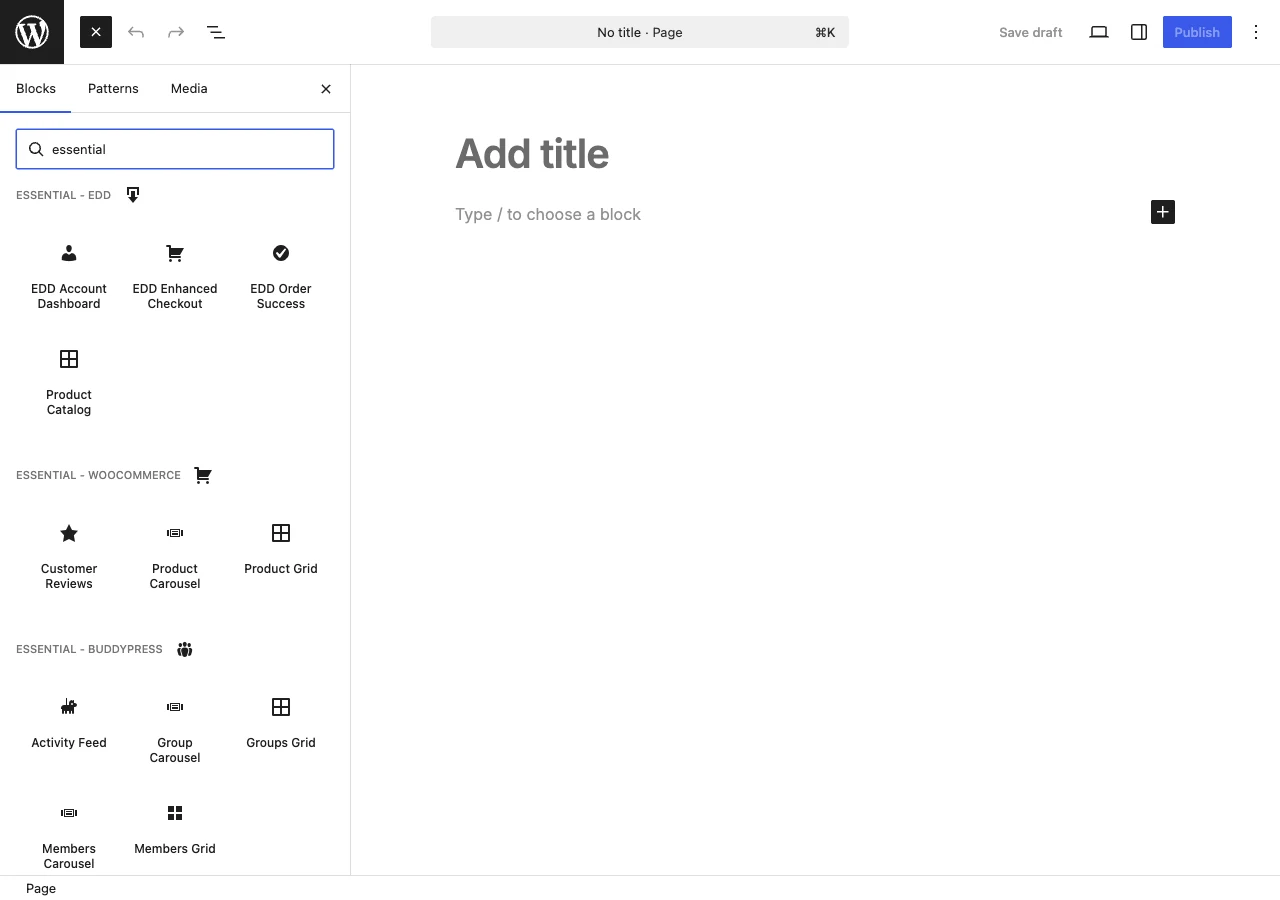Screen dimensions: 1280x900
Task: Insert Group Carousel block
Action: pos(175,730)
